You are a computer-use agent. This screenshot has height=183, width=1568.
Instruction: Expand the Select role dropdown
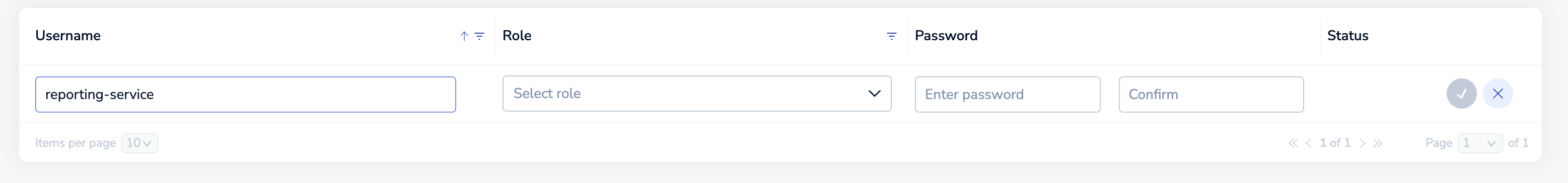click(x=697, y=94)
